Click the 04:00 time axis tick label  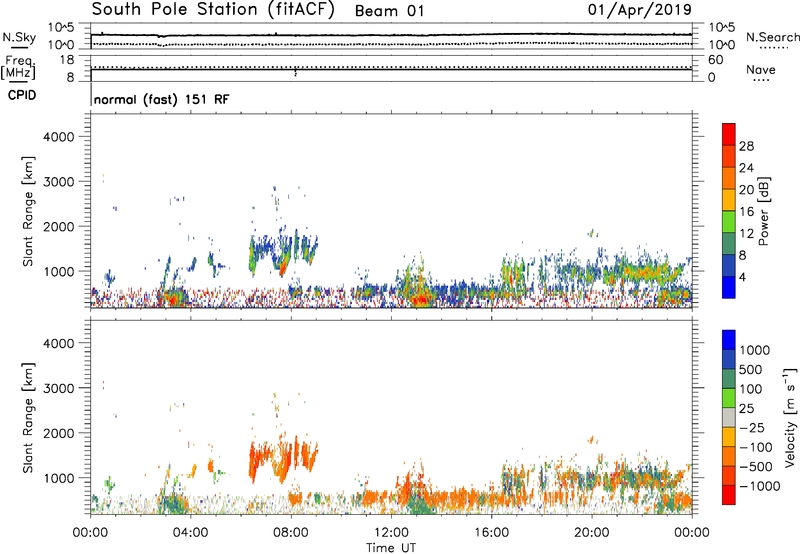click(191, 533)
